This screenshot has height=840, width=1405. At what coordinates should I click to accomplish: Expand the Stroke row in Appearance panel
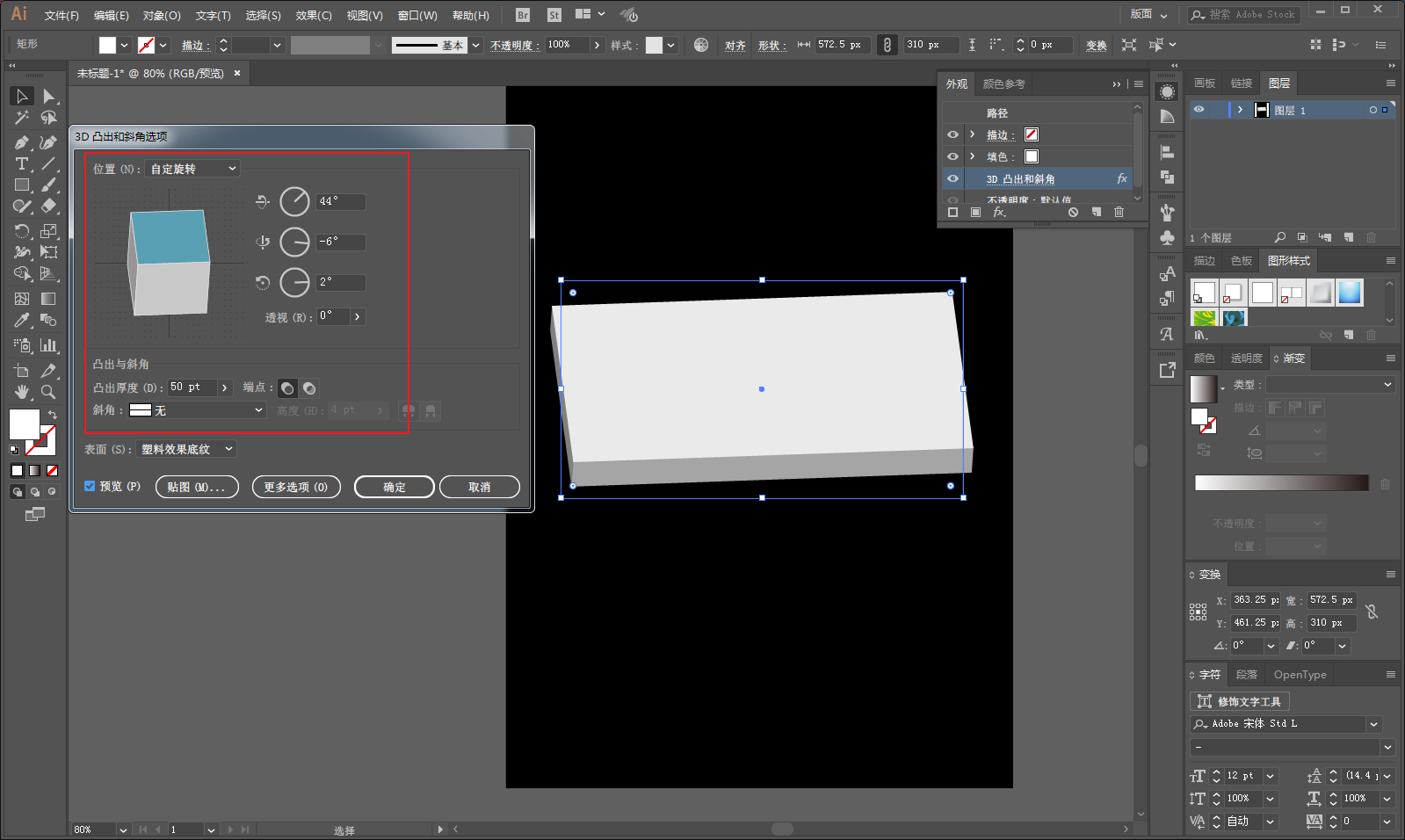click(972, 134)
